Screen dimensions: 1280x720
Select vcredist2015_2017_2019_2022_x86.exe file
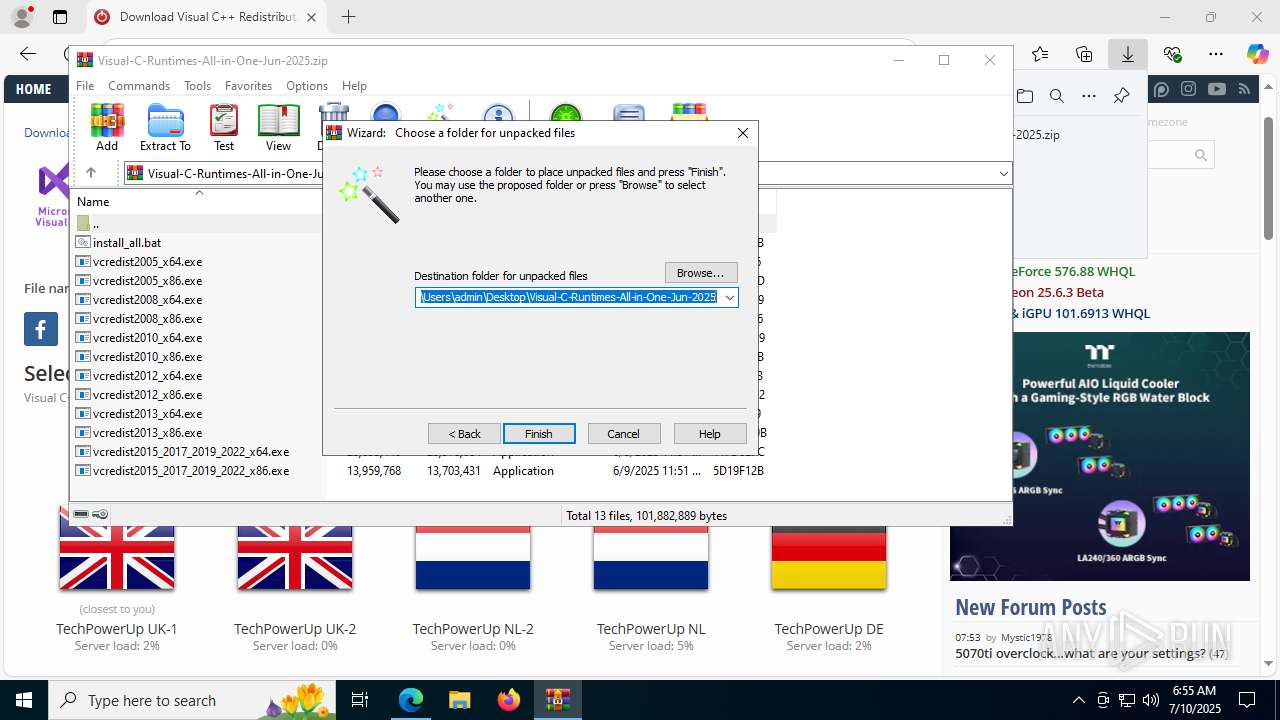click(191, 471)
